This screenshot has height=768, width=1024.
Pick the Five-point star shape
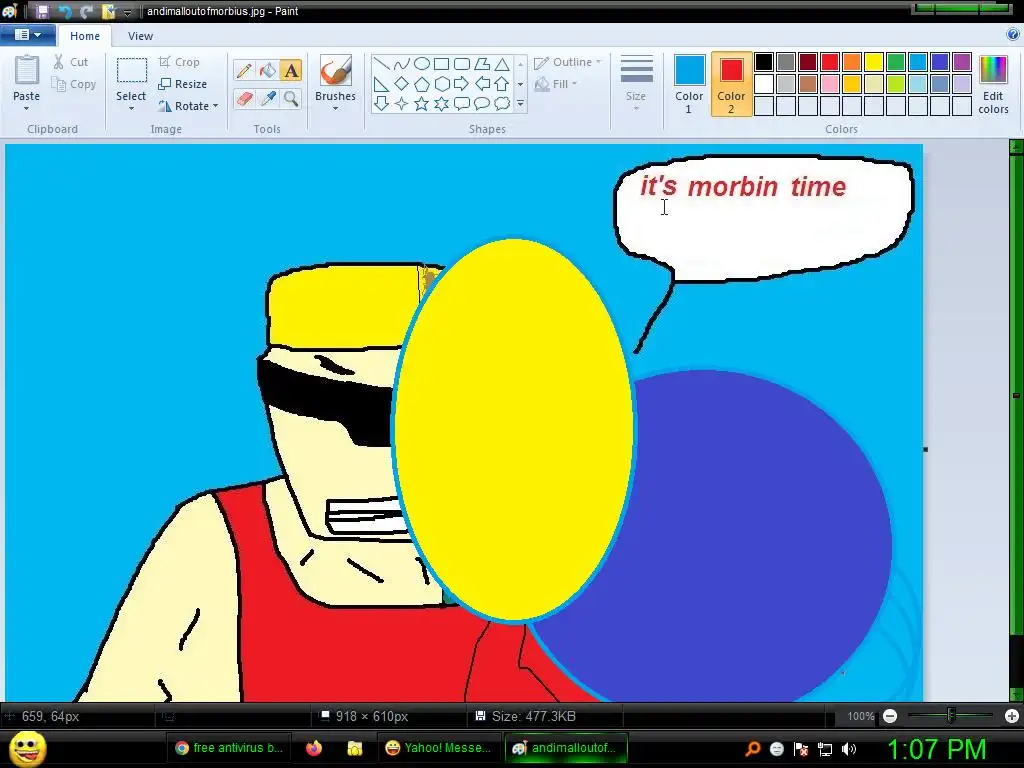(x=422, y=103)
